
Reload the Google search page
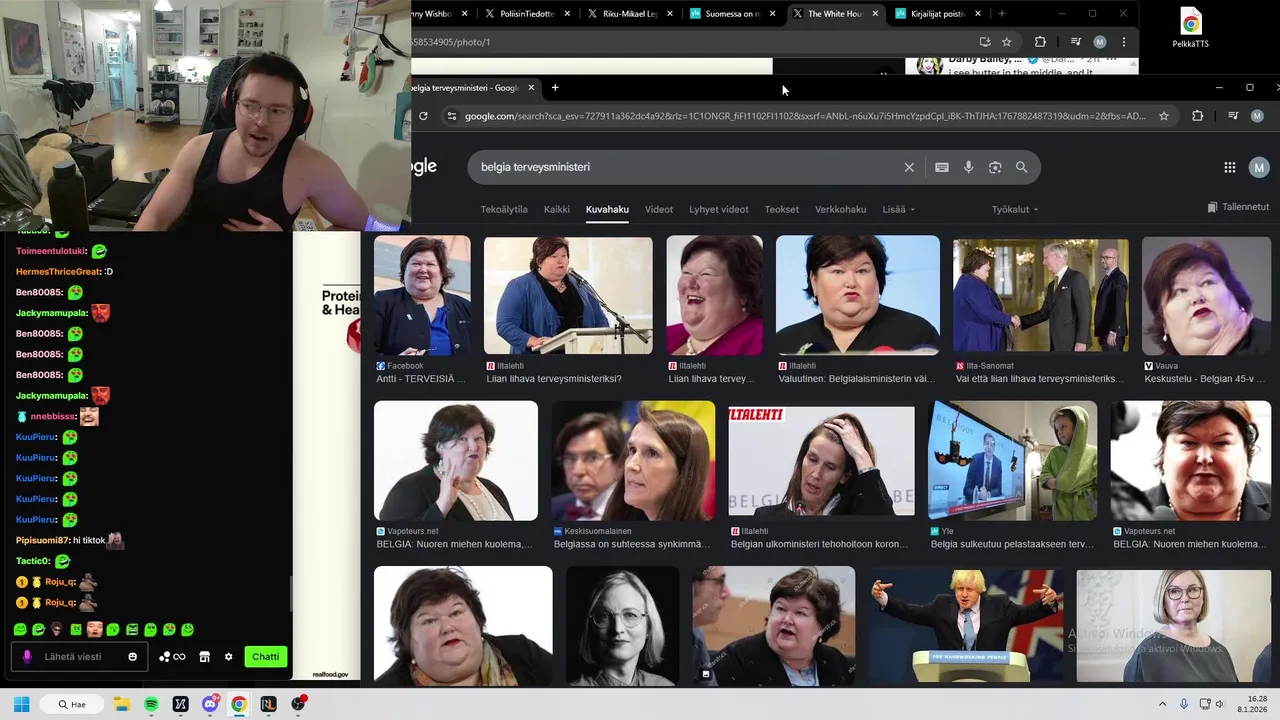pyautogui.click(x=423, y=116)
